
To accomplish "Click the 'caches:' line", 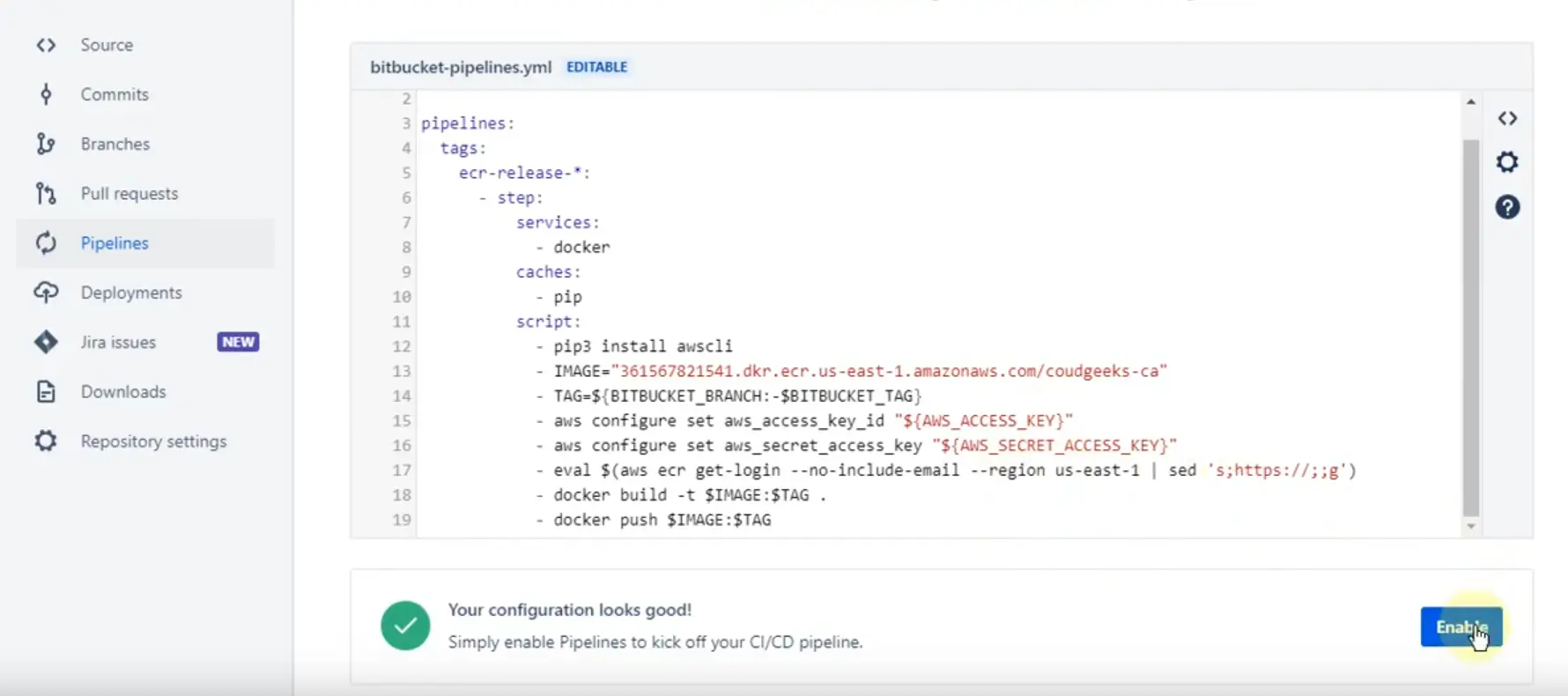I will (x=548, y=271).
